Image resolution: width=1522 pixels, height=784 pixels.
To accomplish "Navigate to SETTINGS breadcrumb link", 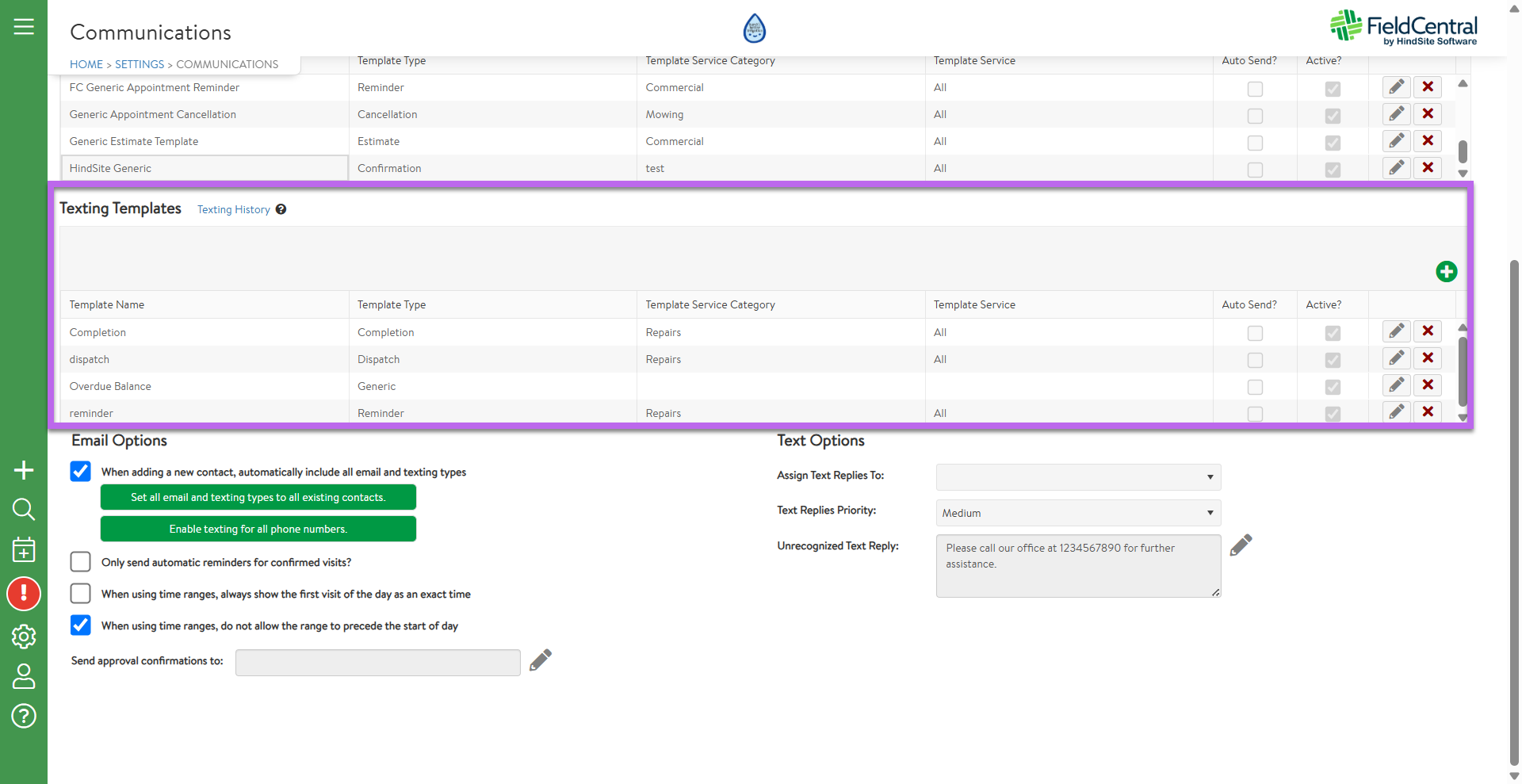I will (x=140, y=64).
